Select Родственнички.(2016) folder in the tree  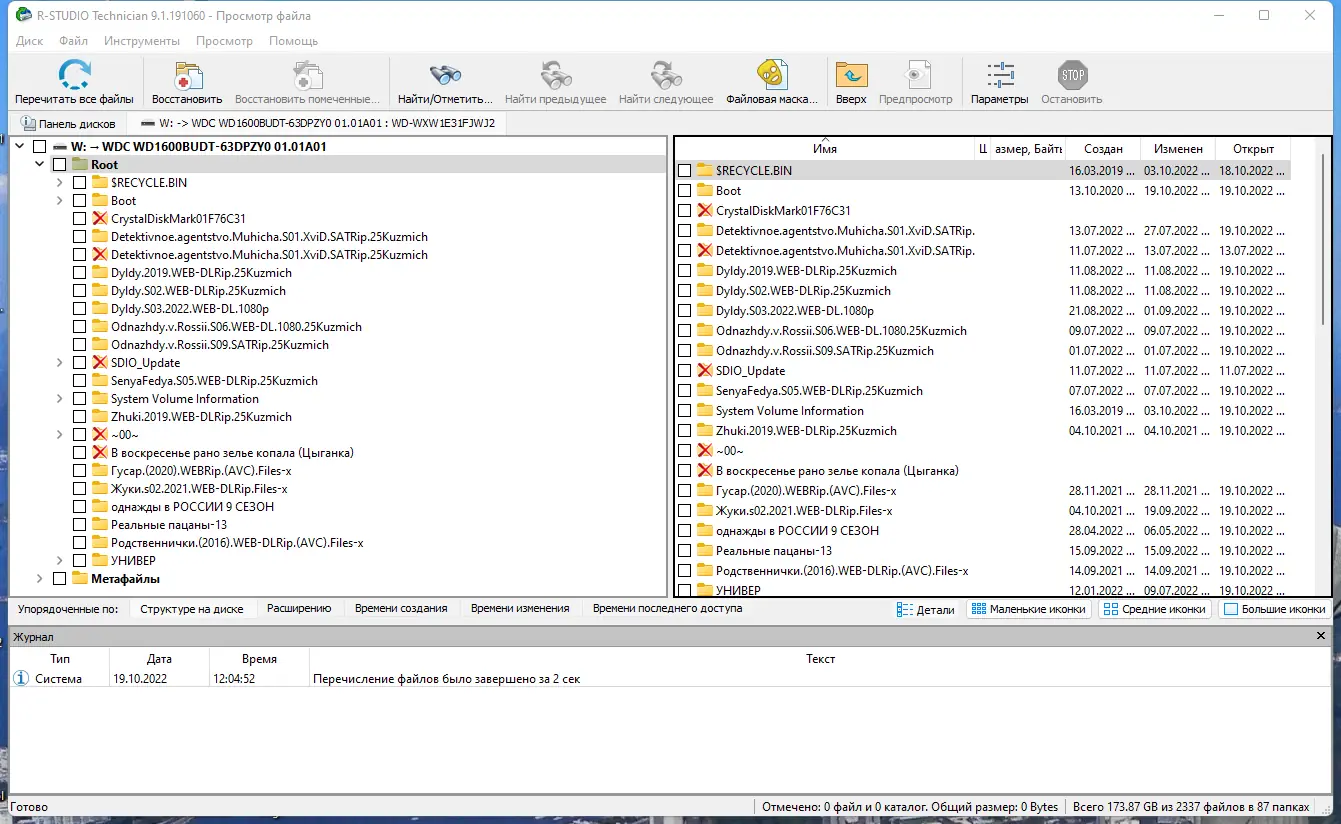[x=237, y=543]
